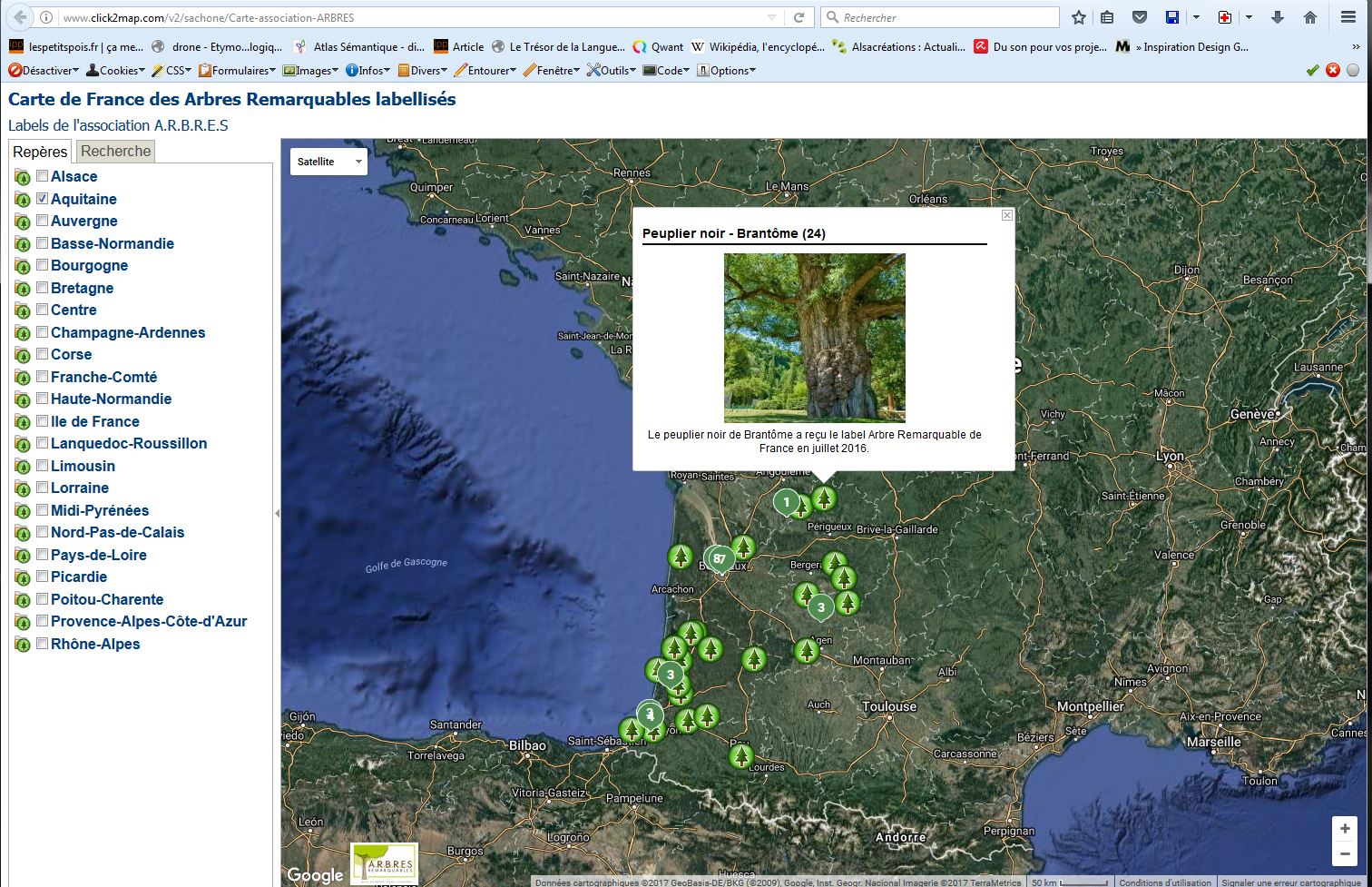Expand the Outils developer toolbar menu
The image size is (1372, 887).
pyautogui.click(x=612, y=70)
